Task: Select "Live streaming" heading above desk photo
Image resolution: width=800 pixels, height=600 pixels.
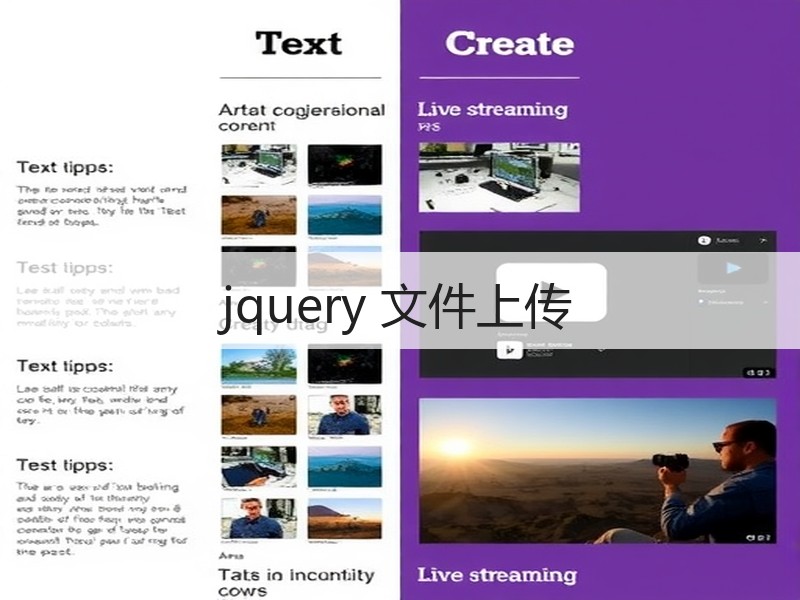Action: pyautogui.click(x=492, y=109)
